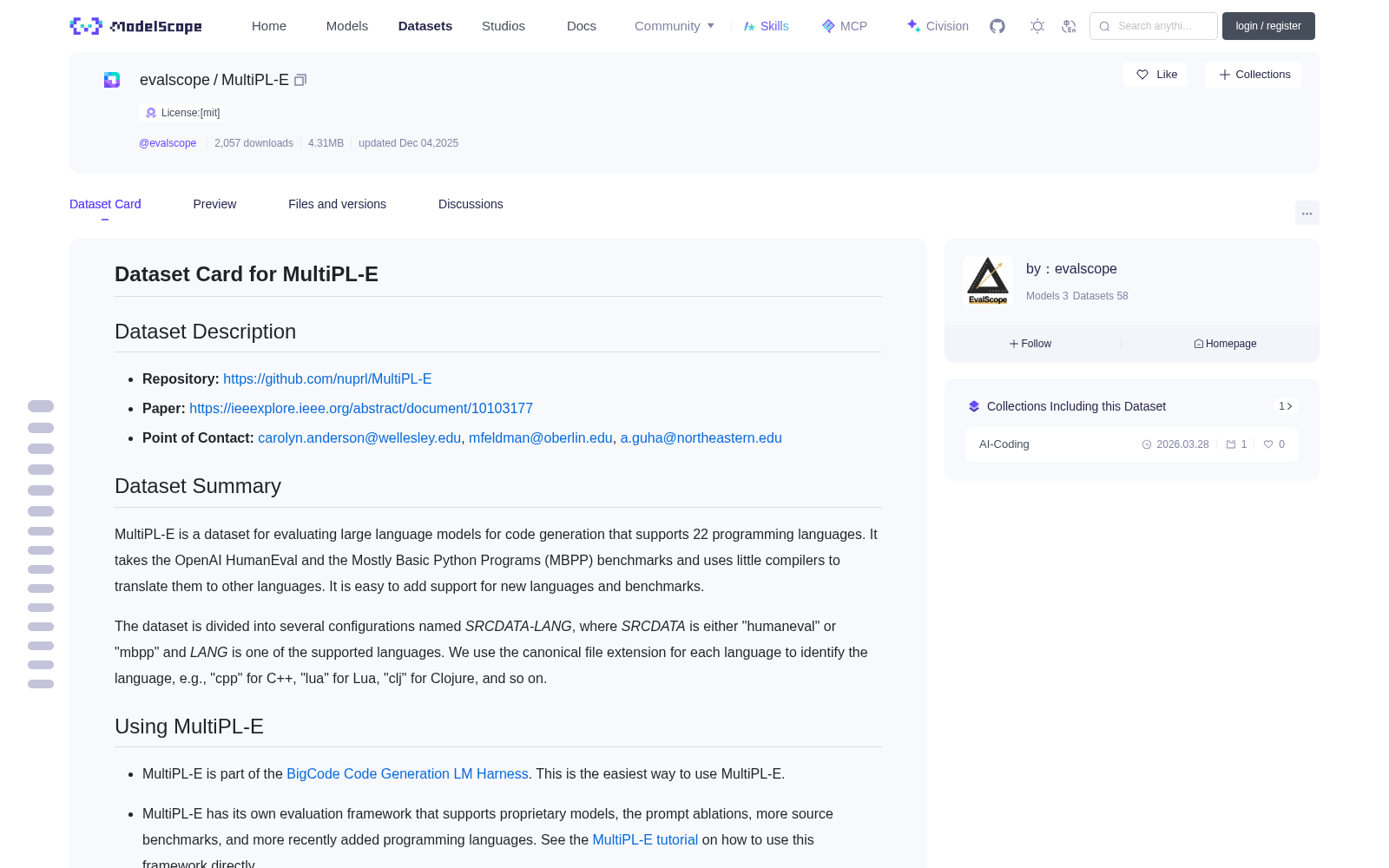Click the "4.31MB" size text
1389x868 pixels.
click(326, 143)
